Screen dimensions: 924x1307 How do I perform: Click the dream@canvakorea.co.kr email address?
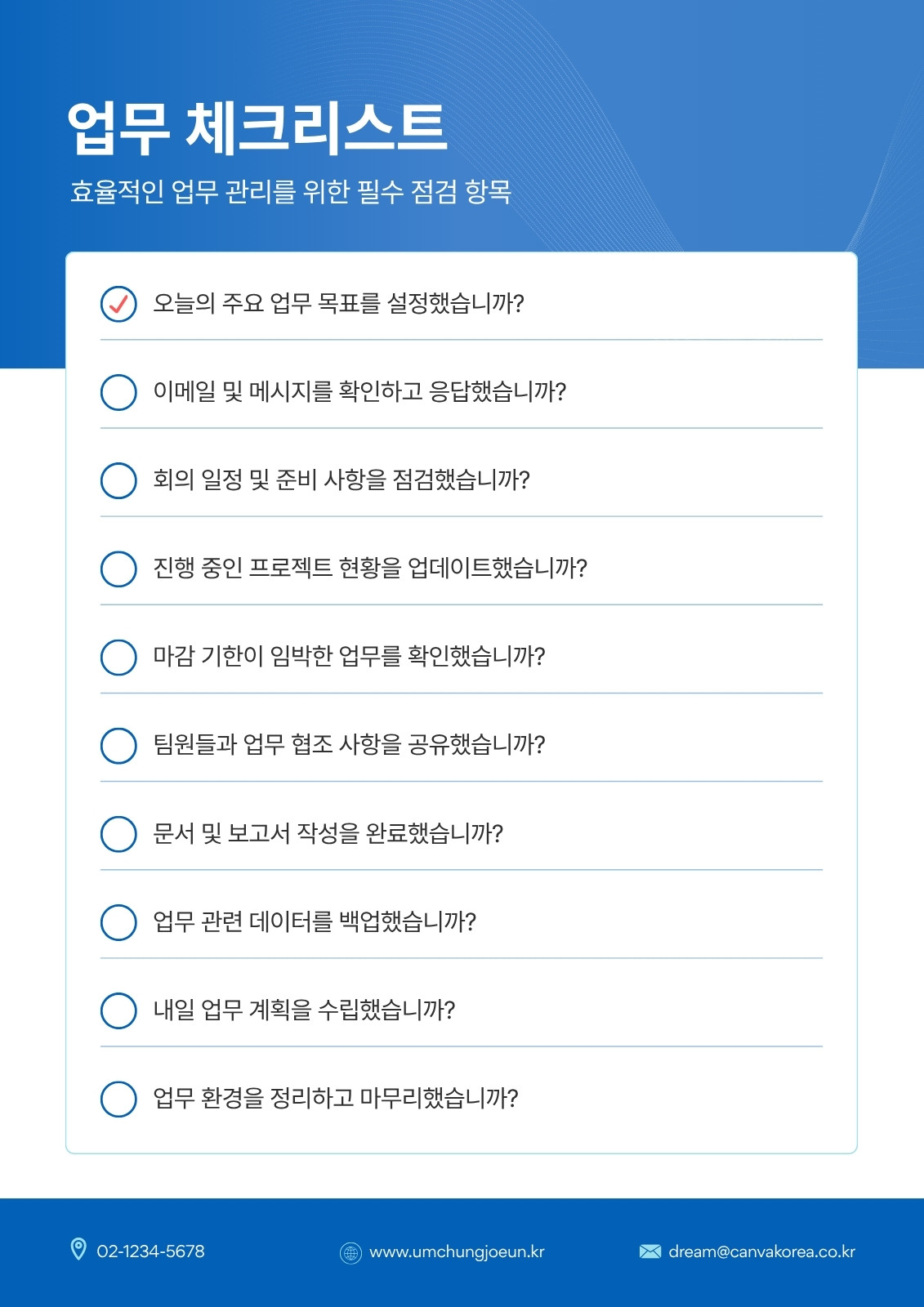point(761,1251)
